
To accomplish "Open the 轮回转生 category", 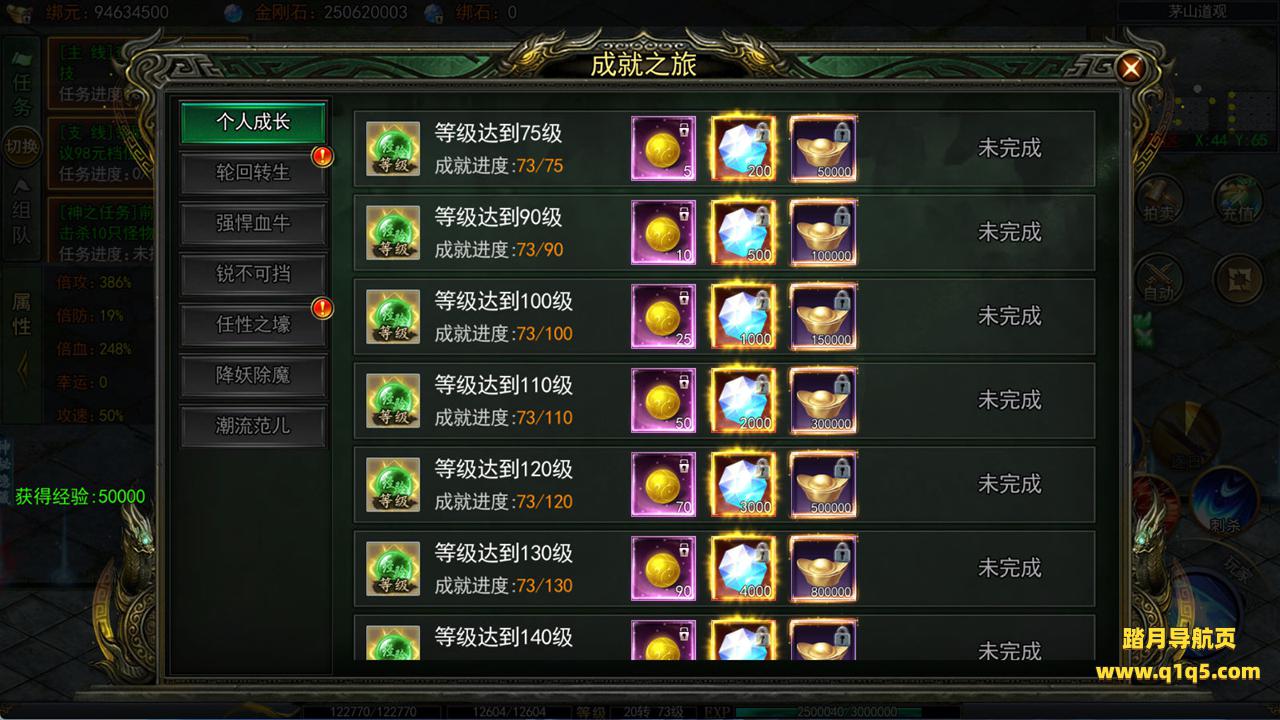I will point(253,173).
